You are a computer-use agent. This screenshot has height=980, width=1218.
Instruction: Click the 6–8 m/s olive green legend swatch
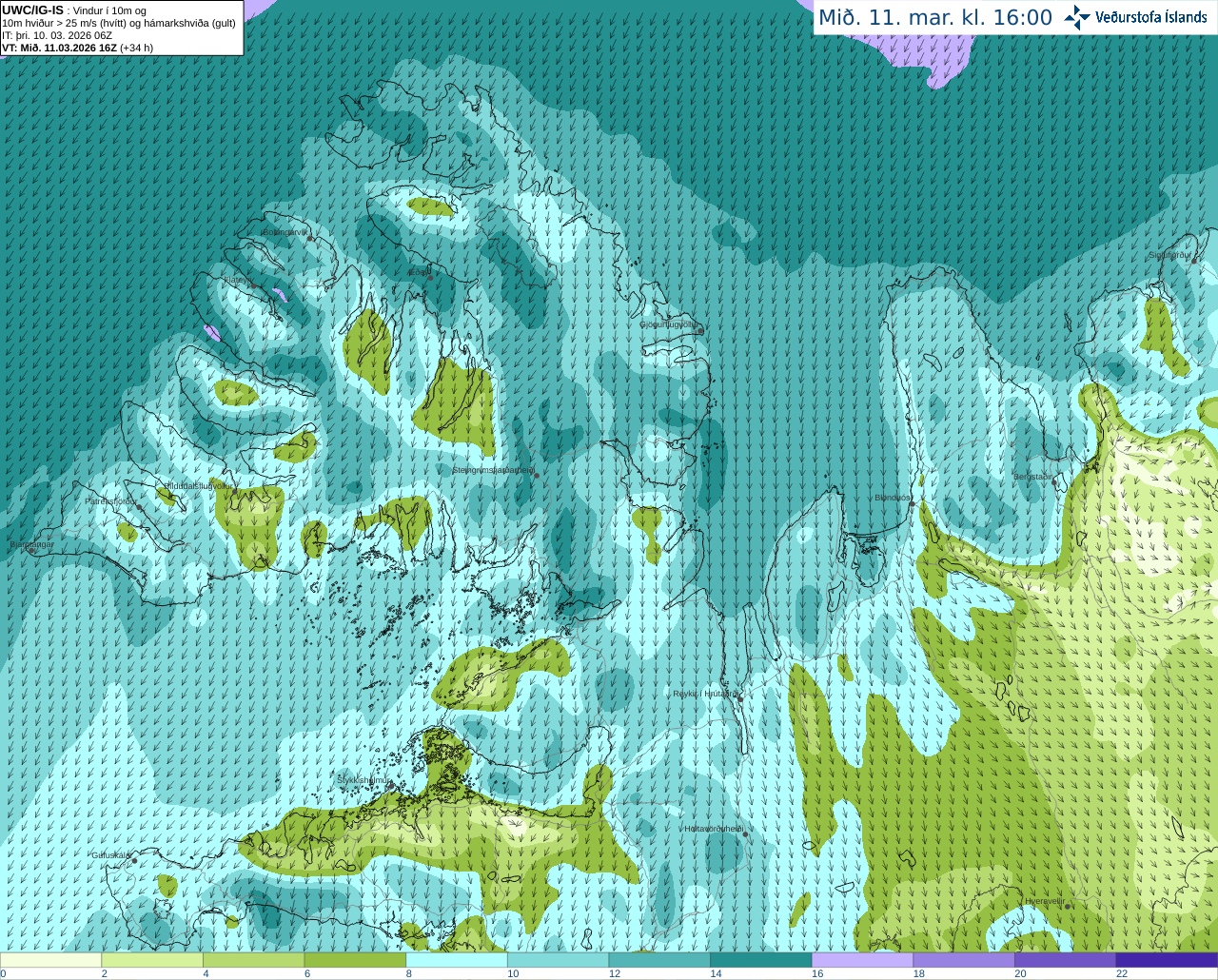click(355, 960)
